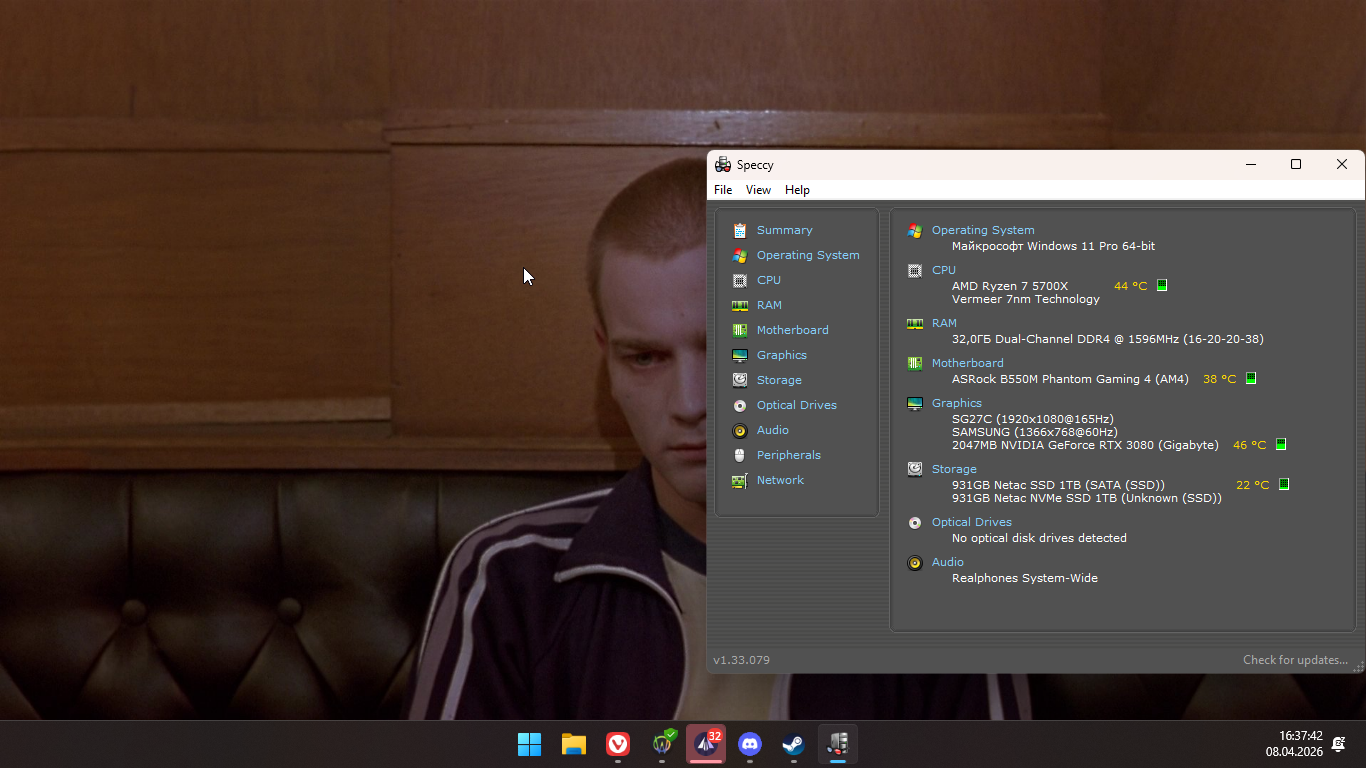The width and height of the screenshot is (1366, 768).
Task: Click the Audio speaker icon in sidebar
Action: pyautogui.click(x=739, y=431)
